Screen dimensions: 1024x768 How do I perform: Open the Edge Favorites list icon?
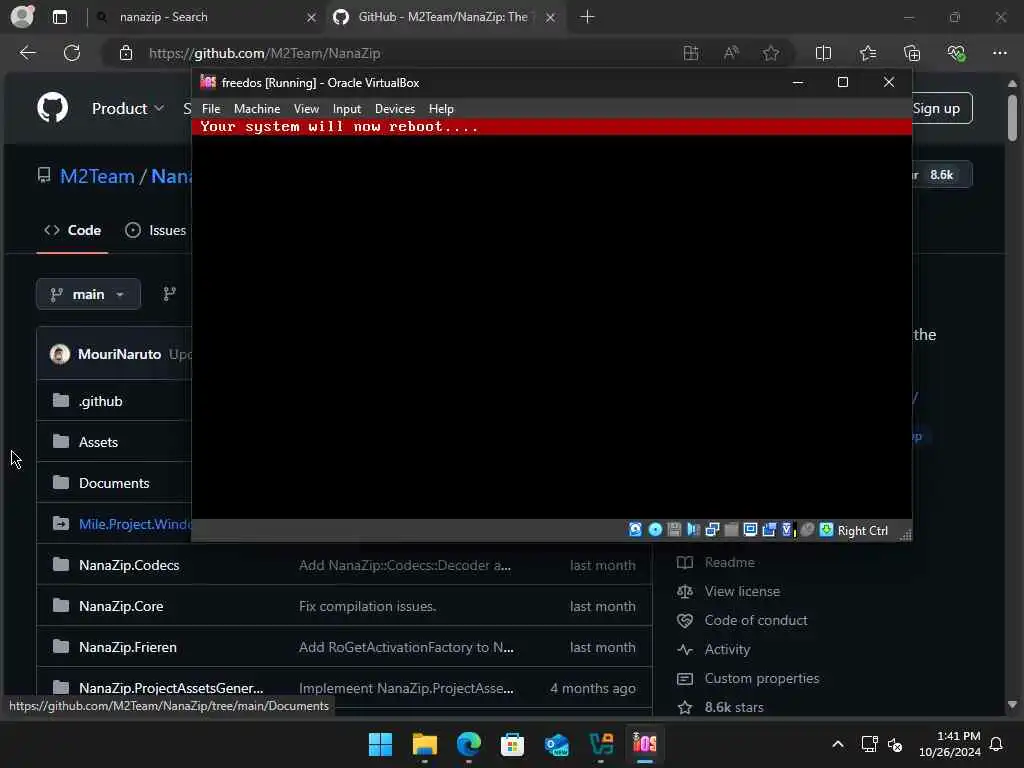(868, 54)
